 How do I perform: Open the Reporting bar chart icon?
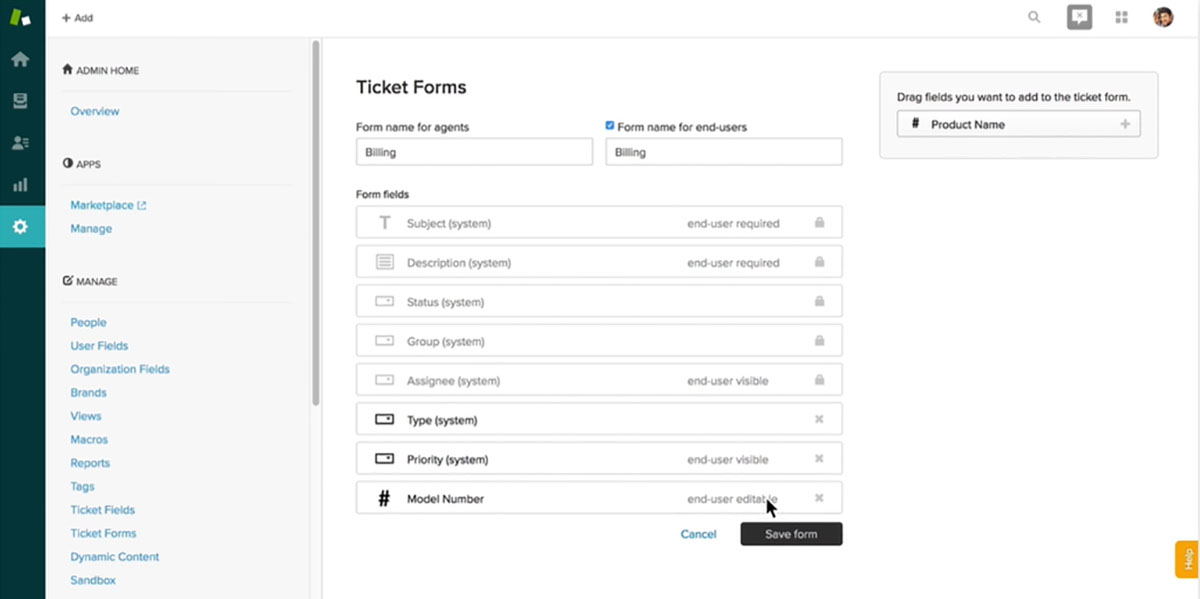coord(20,185)
